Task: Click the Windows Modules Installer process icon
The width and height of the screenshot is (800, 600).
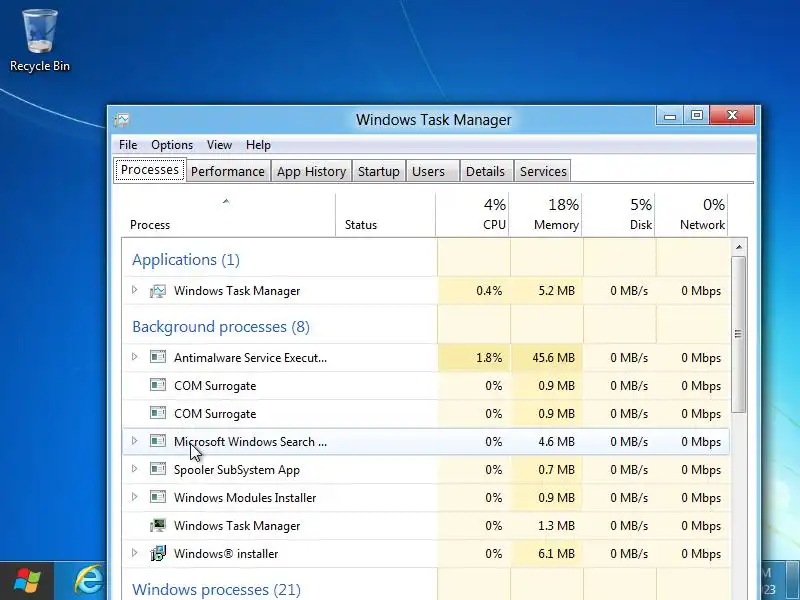Action: (x=158, y=497)
